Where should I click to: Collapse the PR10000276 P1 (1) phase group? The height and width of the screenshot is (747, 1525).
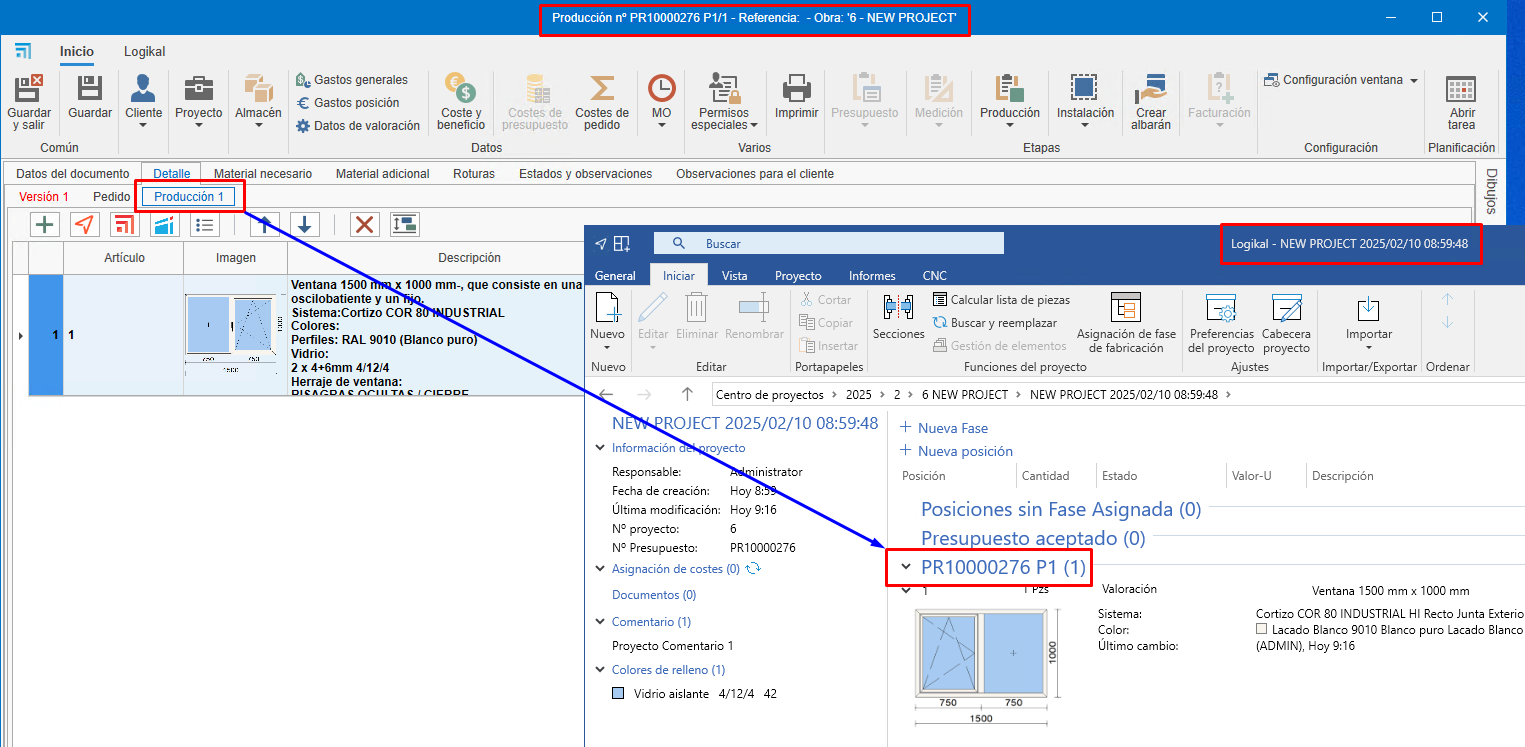[x=906, y=568]
